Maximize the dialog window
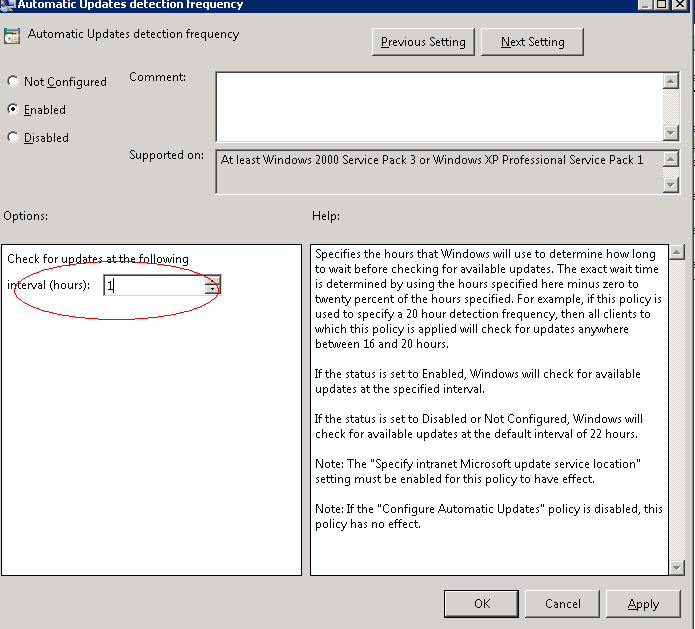 (x=661, y=4)
